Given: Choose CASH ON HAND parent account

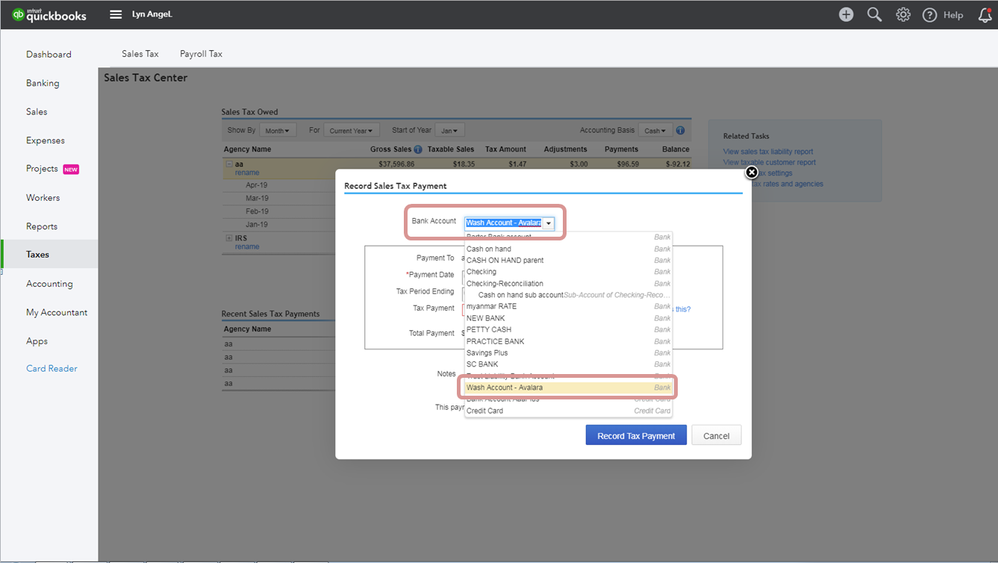Looking at the screenshot, I should tap(568, 260).
